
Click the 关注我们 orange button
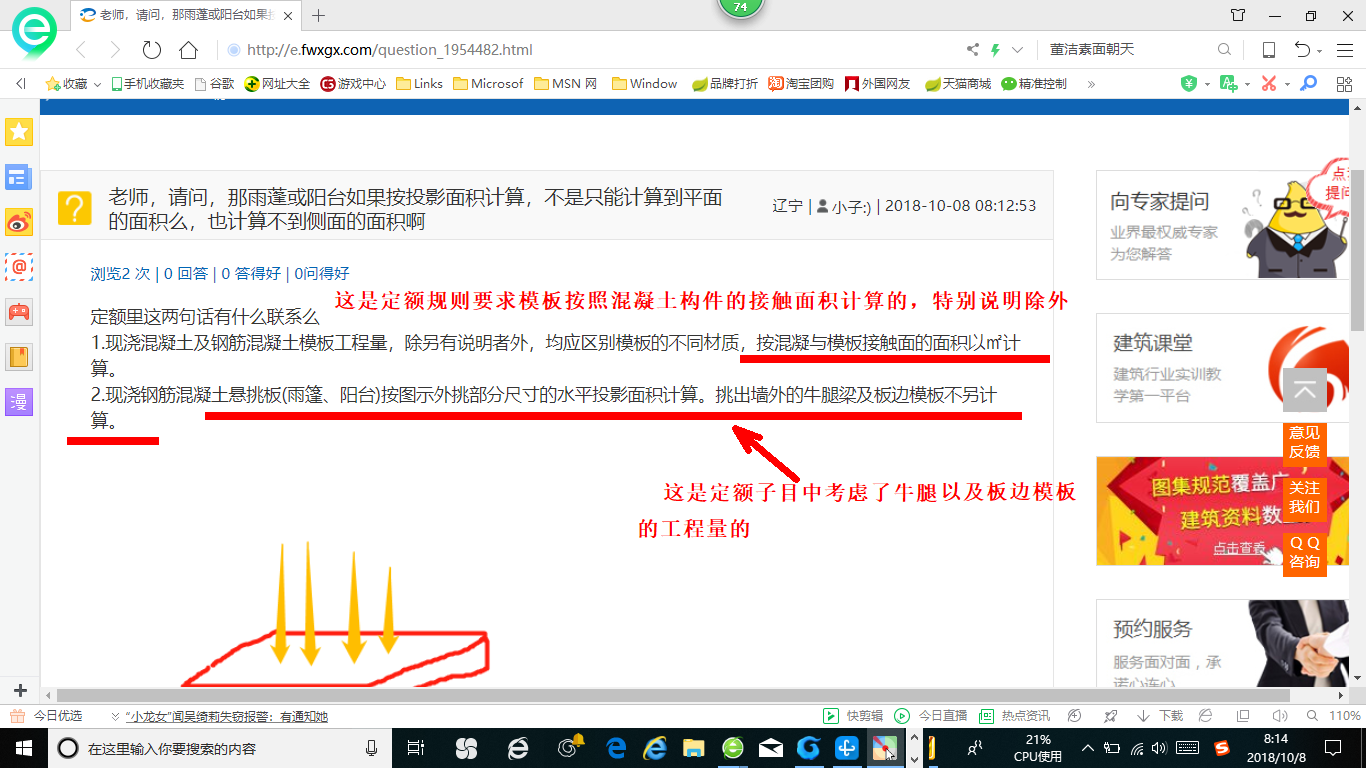(x=1304, y=497)
